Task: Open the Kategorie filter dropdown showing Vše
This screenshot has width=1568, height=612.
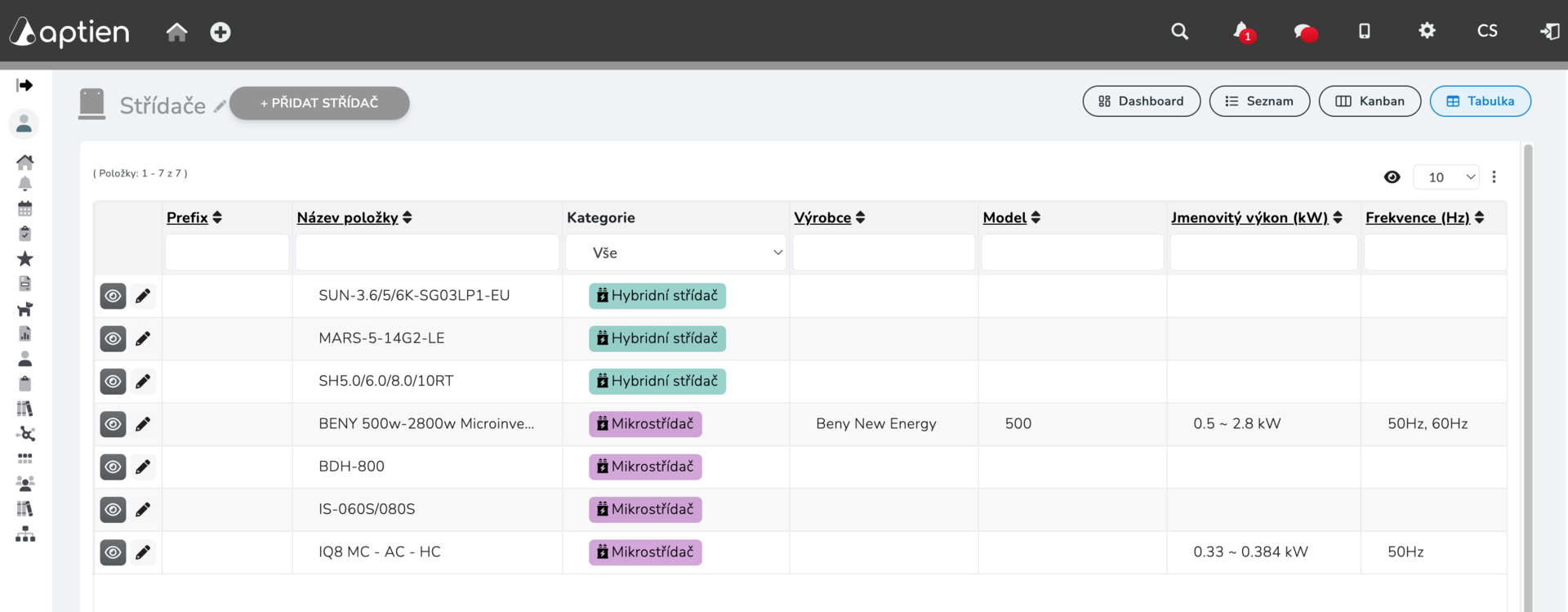Action: (x=676, y=252)
